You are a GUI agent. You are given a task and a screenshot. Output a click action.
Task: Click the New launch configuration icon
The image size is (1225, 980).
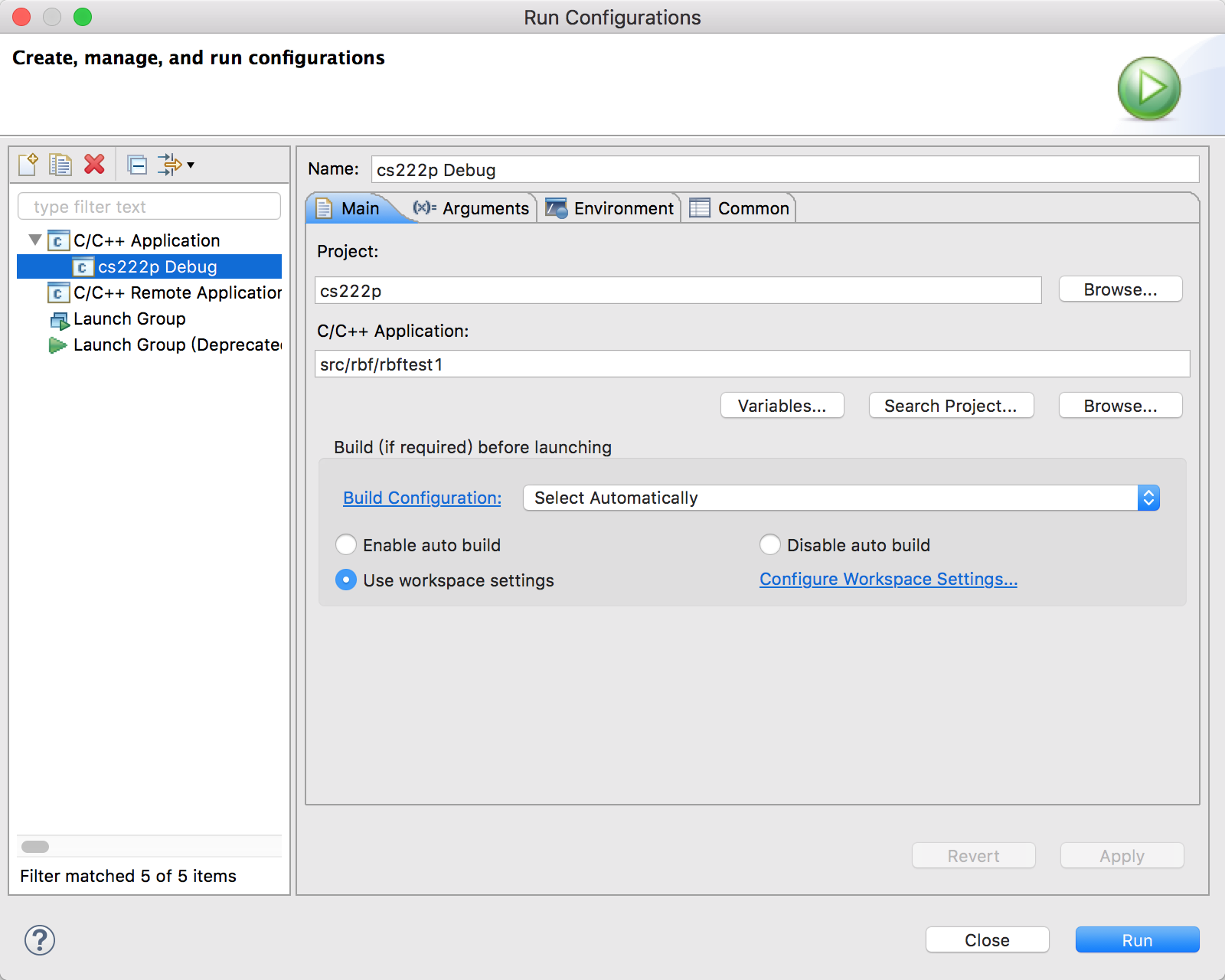coord(28,165)
